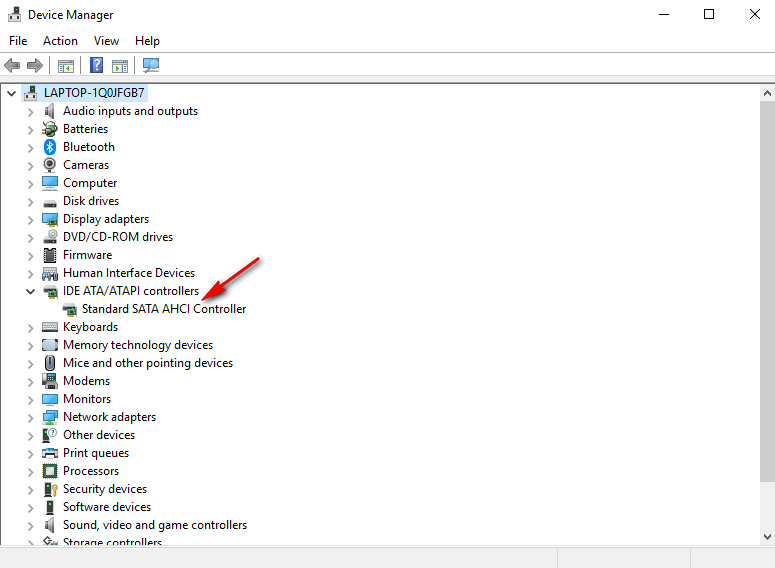Click the Cameras webcam icon
The image size is (775, 568).
[x=49, y=165]
